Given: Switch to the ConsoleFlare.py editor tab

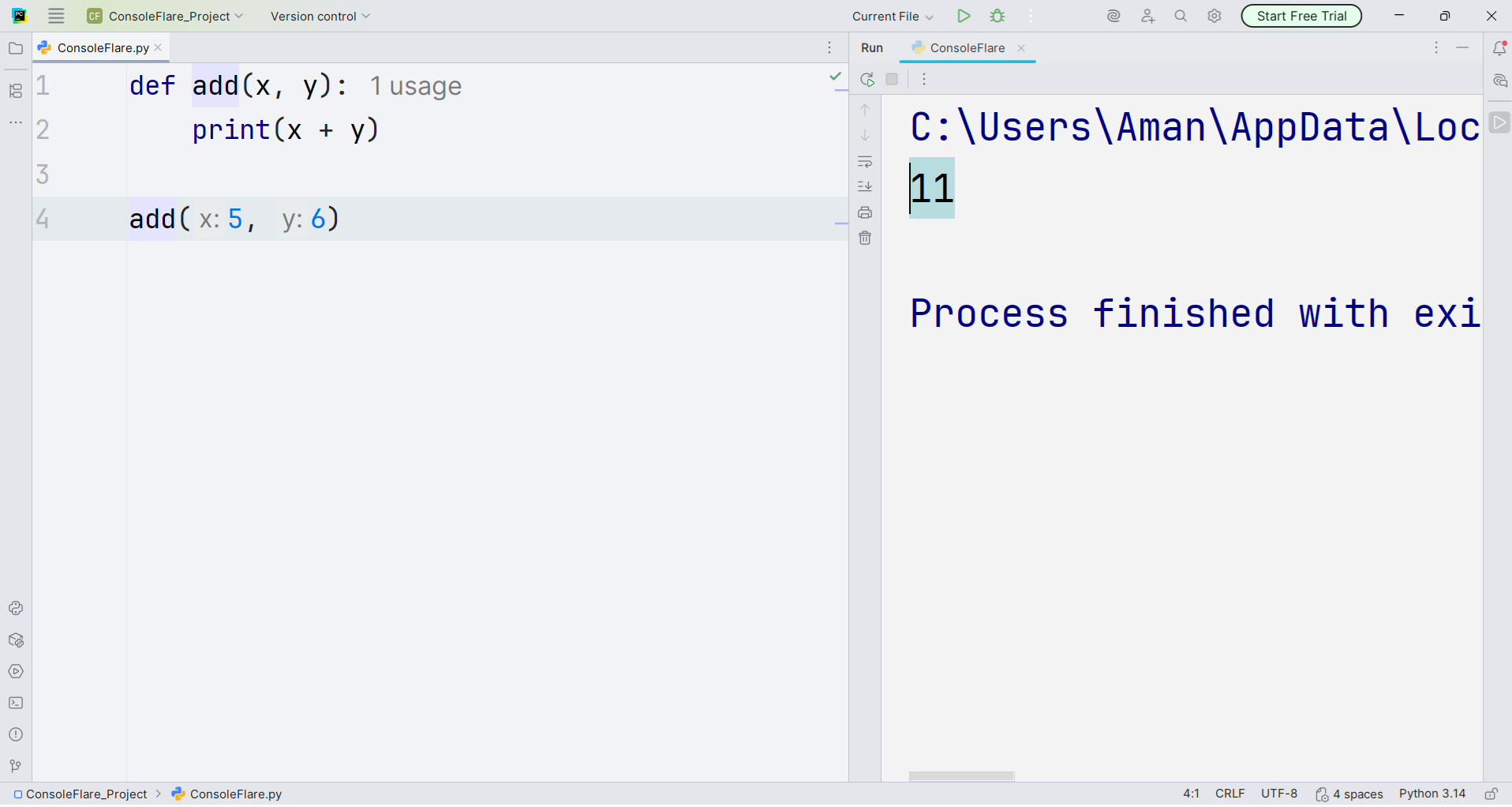Looking at the screenshot, I should [x=100, y=47].
